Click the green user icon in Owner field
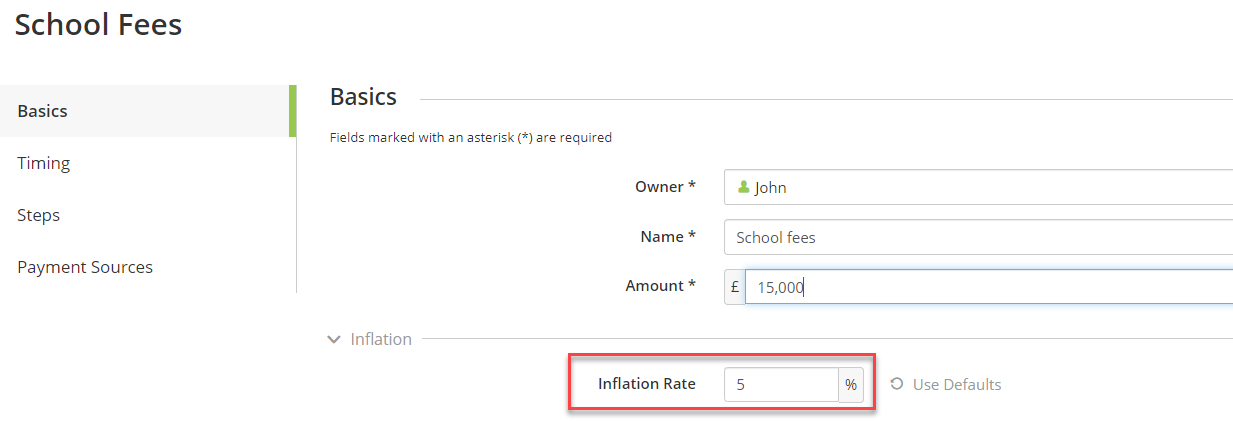Image resolution: width=1233 pixels, height=421 pixels. pos(743,187)
